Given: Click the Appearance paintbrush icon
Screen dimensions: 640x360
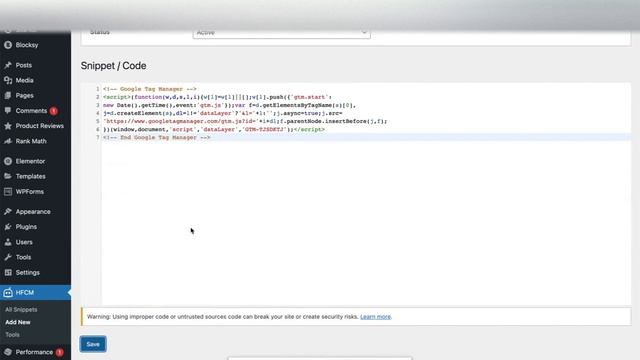Looking at the screenshot, I should pyautogui.click(x=8, y=211).
